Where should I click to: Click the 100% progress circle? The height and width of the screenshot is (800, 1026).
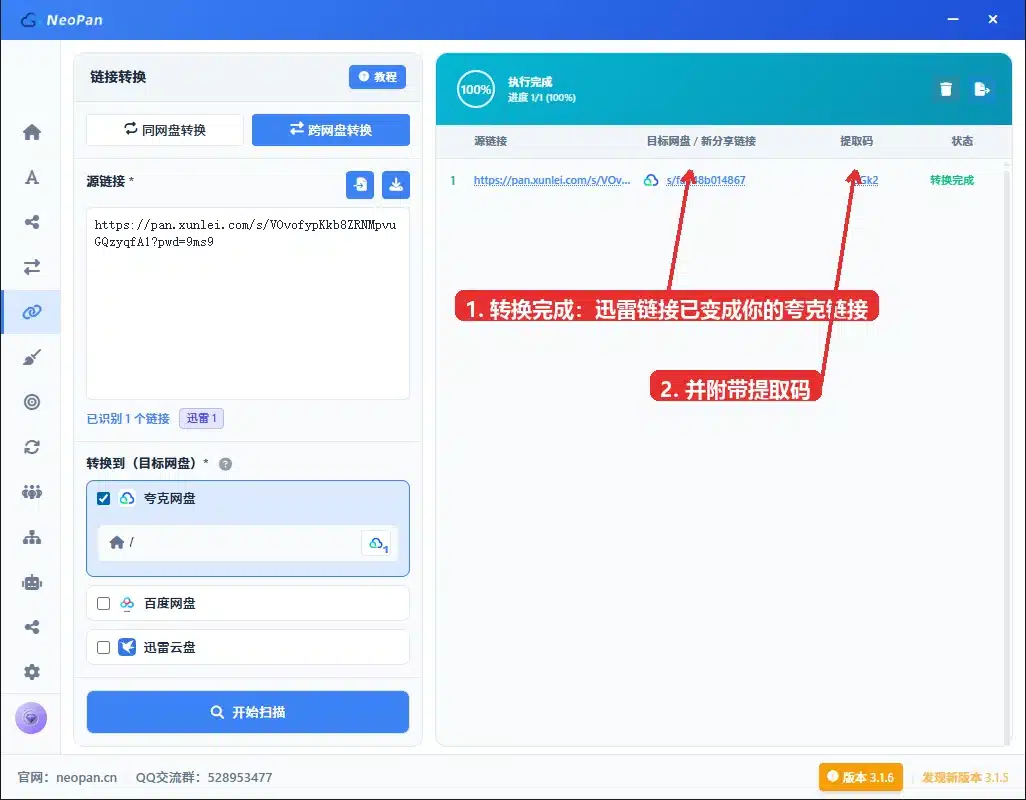point(476,89)
